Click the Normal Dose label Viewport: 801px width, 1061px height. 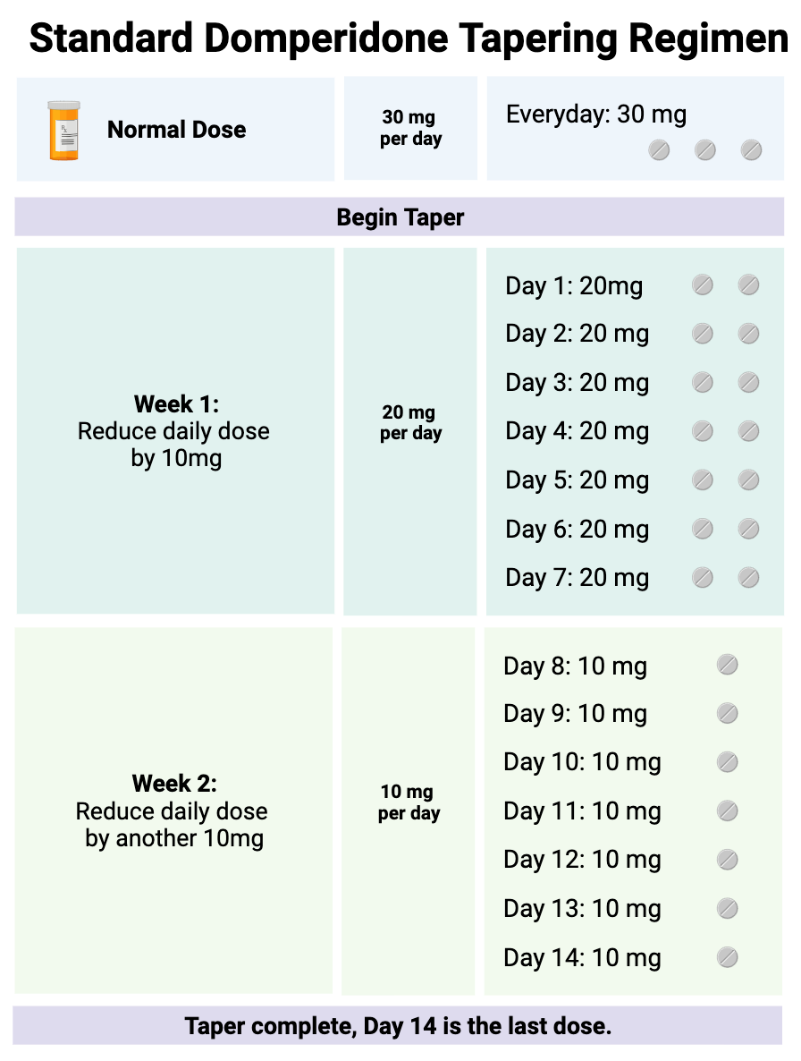(x=177, y=129)
